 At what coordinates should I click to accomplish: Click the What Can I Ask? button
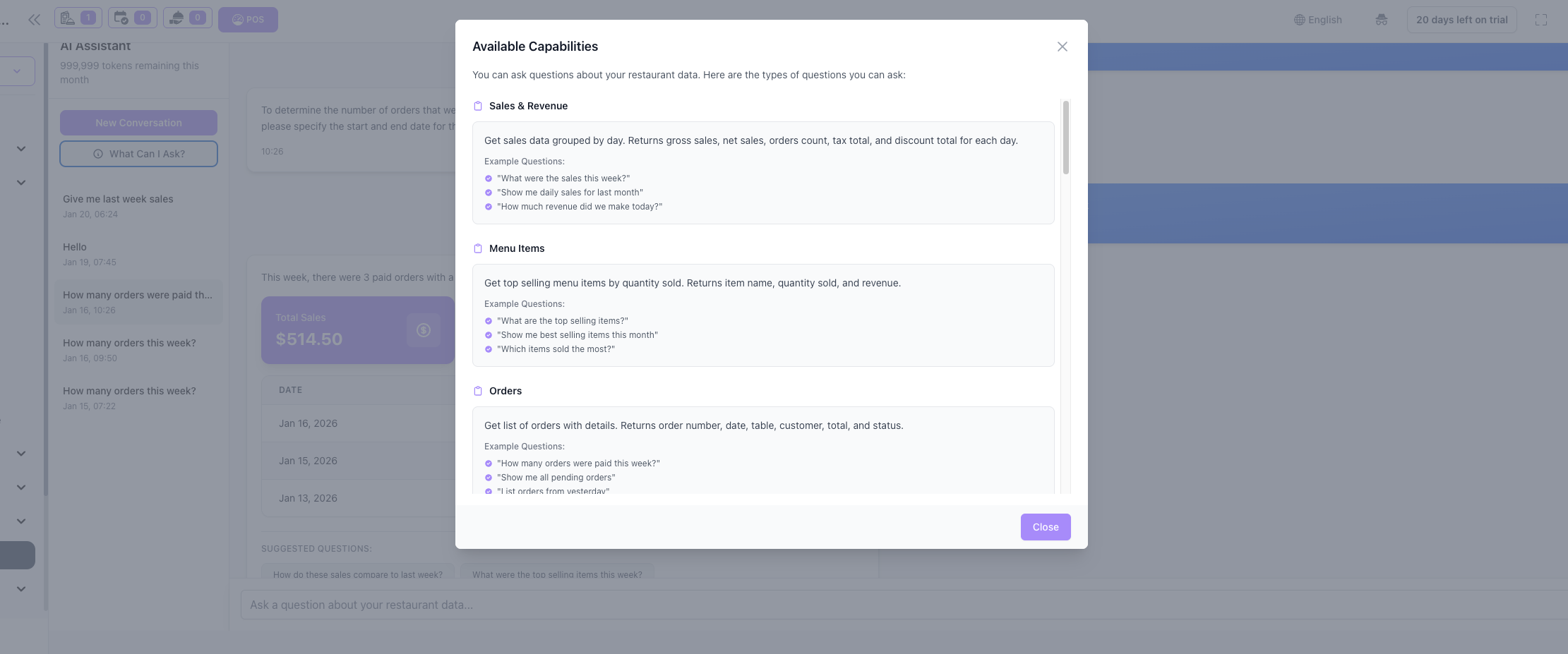(138, 154)
